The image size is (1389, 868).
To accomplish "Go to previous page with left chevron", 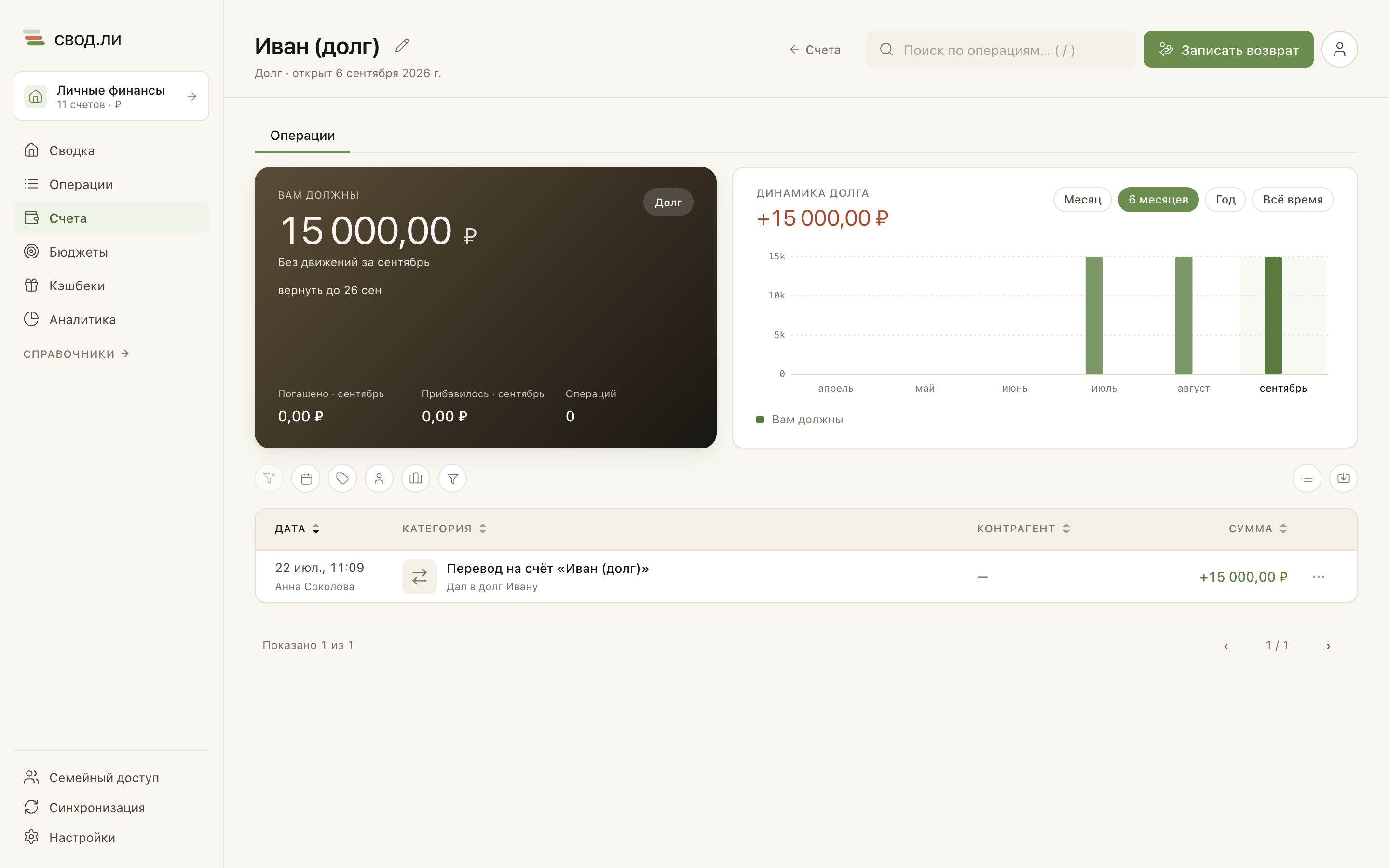I will [1226, 646].
